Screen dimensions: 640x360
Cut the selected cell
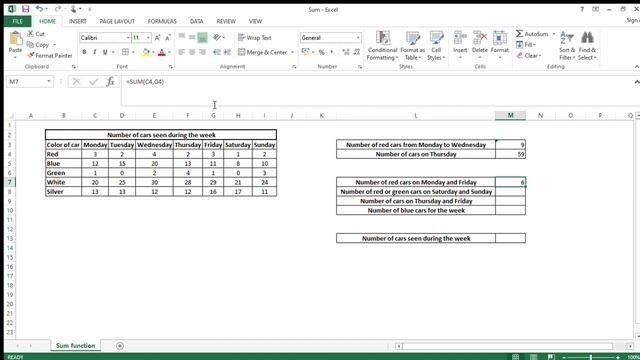[x=36, y=34]
